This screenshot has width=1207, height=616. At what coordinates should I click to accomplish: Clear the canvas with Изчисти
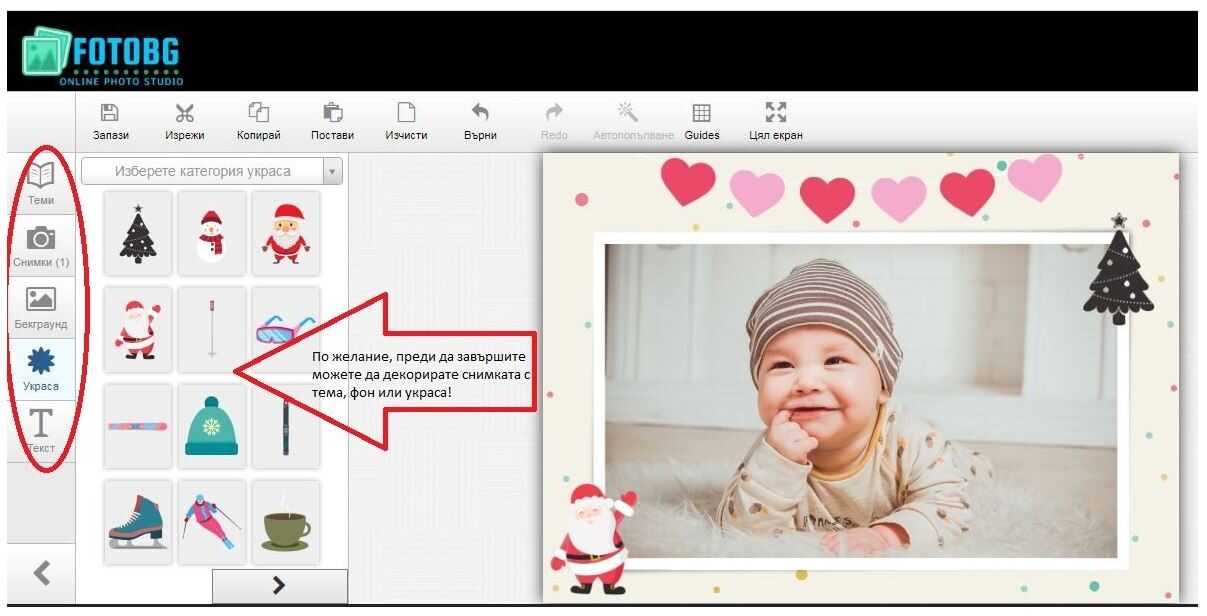click(x=406, y=114)
